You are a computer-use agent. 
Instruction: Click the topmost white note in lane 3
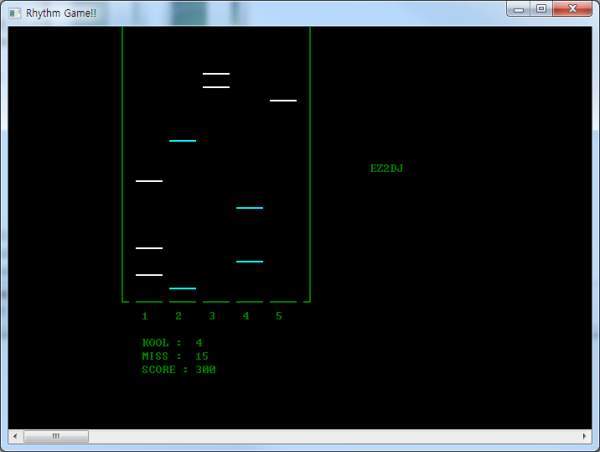pyautogui.click(x=216, y=73)
